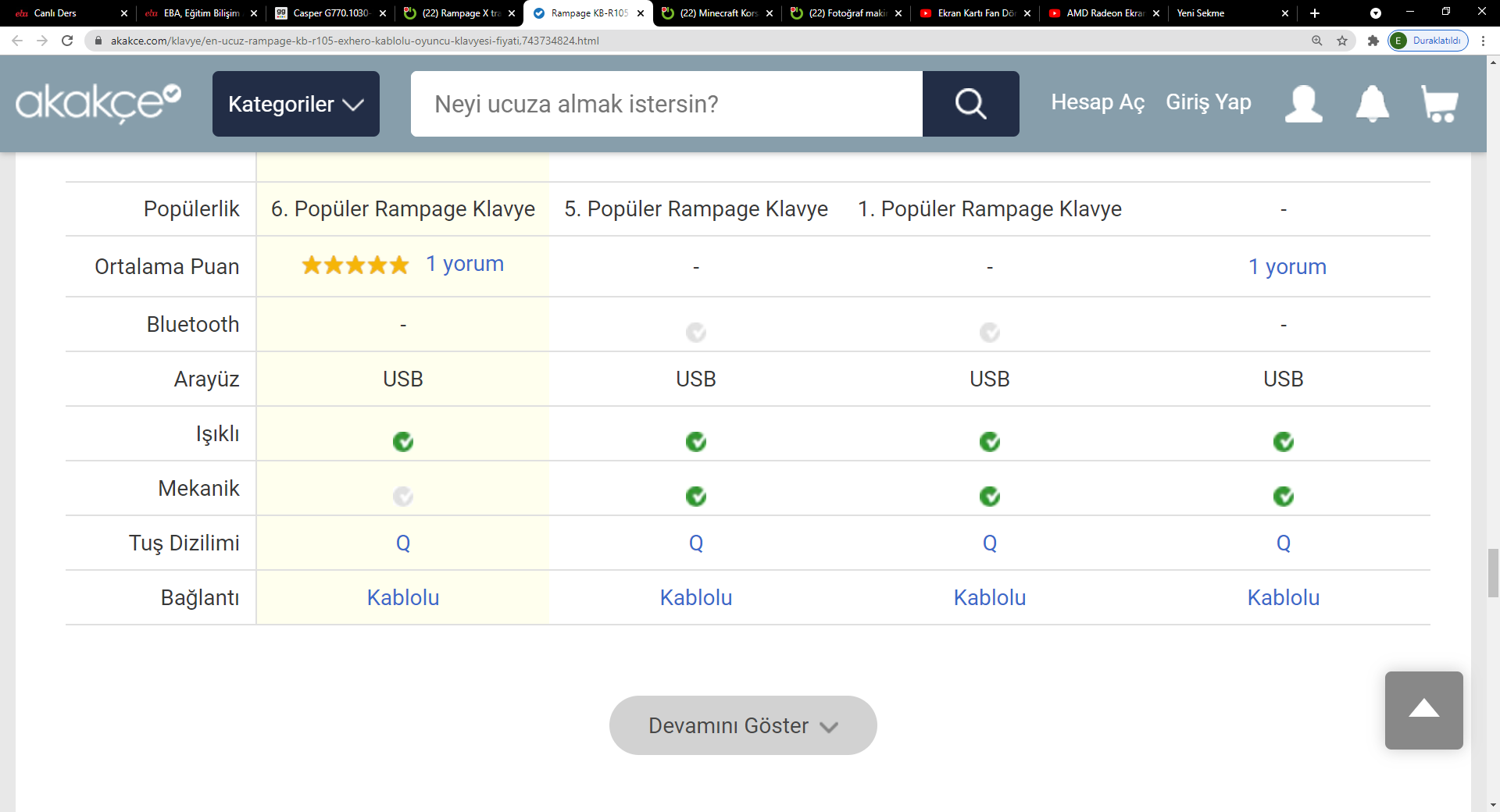Open the 1 yorum link beside the stars
Image resolution: width=1500 pixels, height=812 pixels.
coord(465,264)
